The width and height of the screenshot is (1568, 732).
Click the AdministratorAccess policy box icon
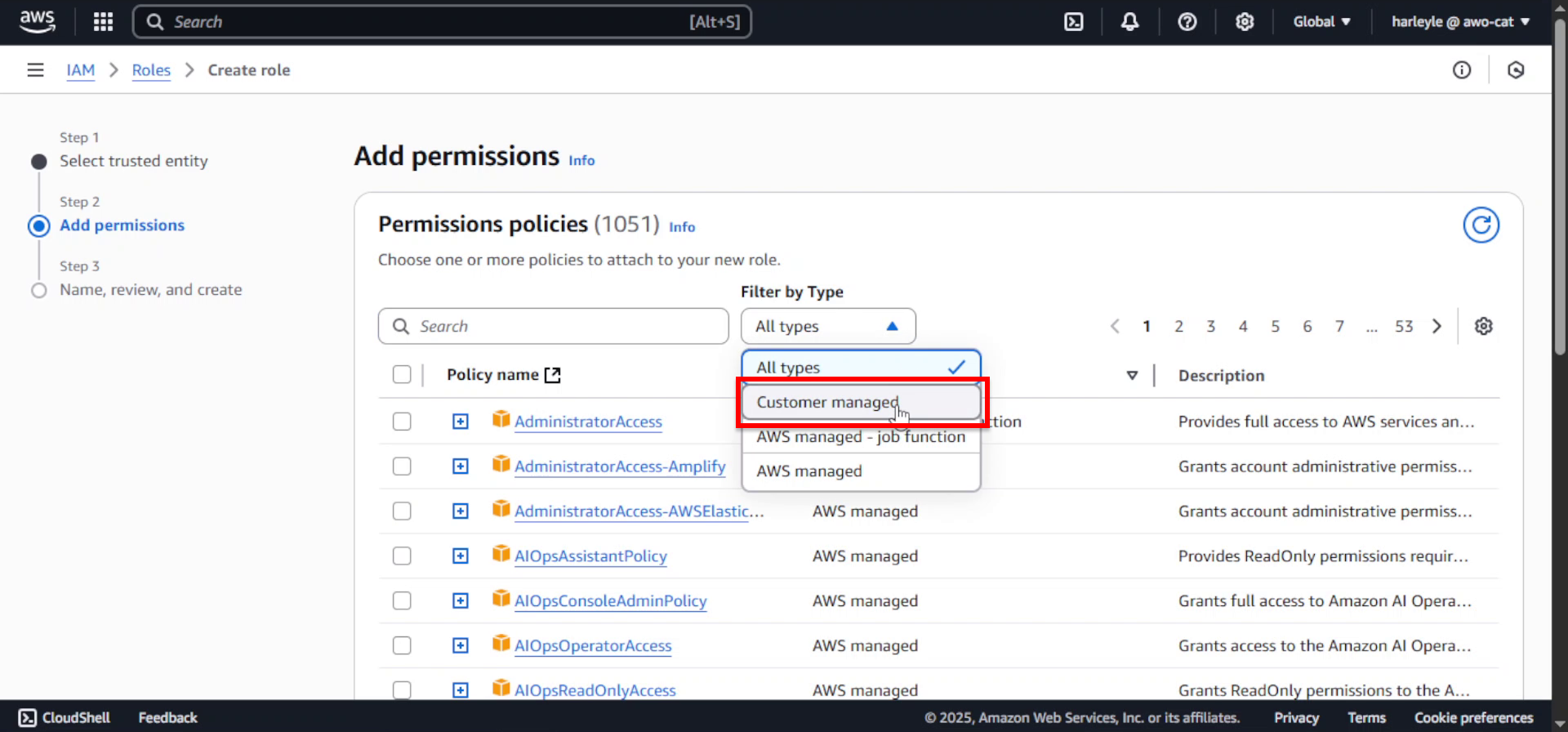click(501, 419)
